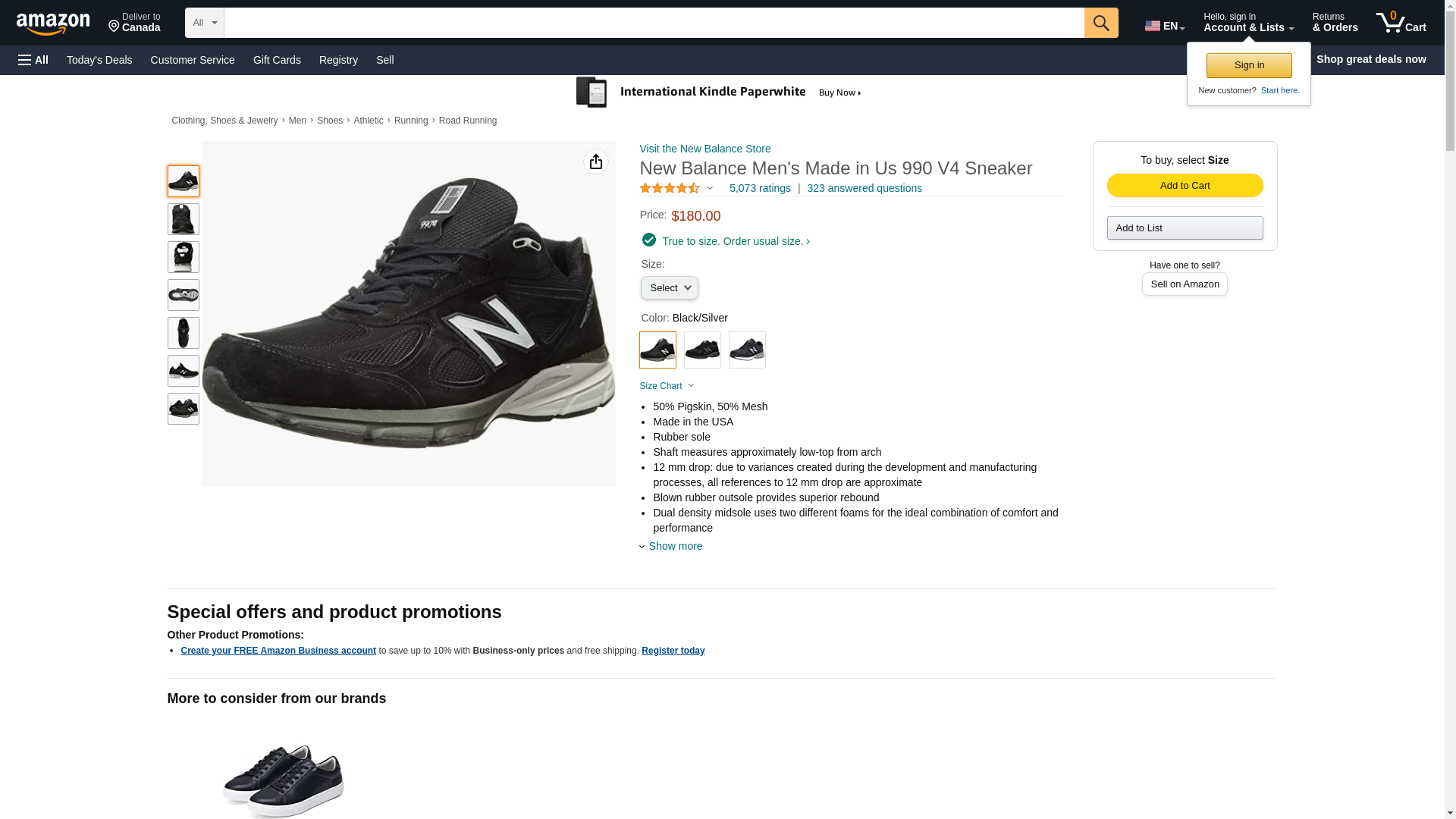The image size is (1456, 819).
Task: Go to Amazon home via logo
Action: tap(53, 24)
